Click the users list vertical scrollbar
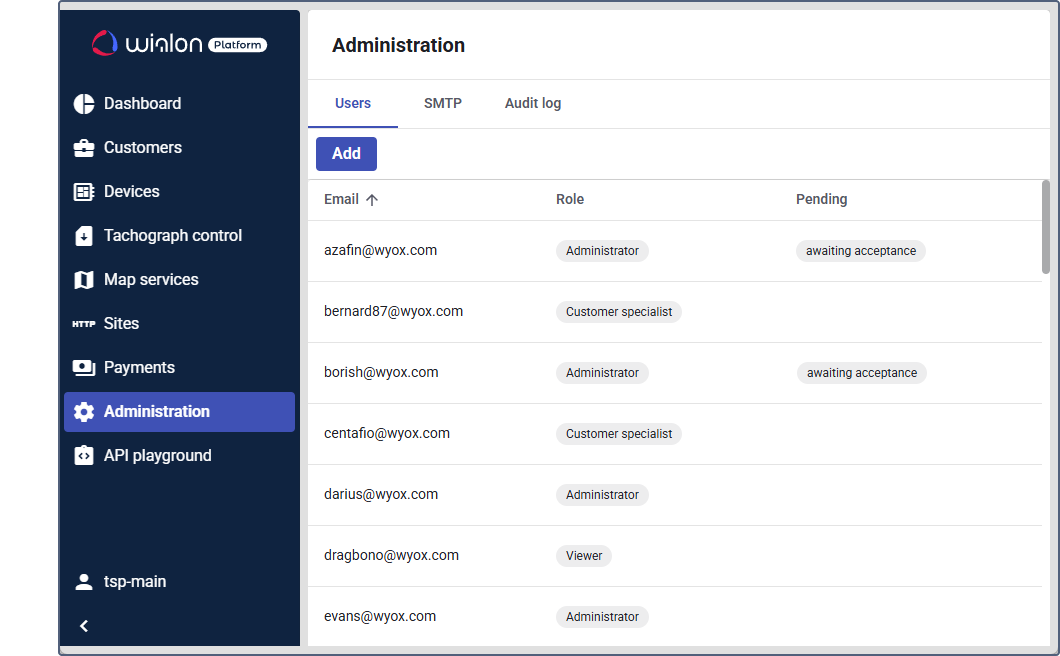 pyautogui.click(x=1045, y=227)
